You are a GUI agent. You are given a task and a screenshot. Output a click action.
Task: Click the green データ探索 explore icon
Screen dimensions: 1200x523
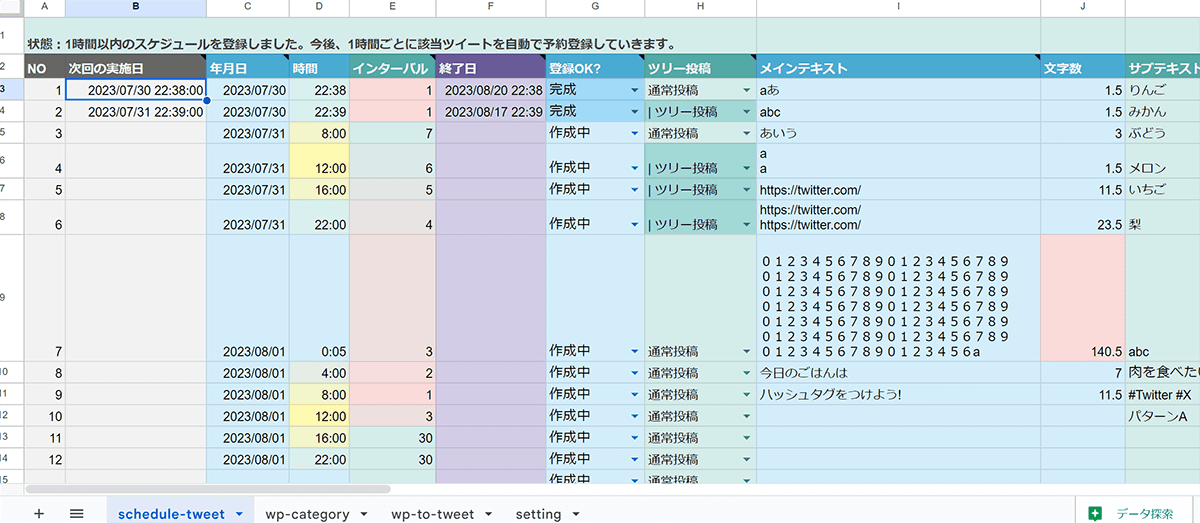click(1096, 513)
